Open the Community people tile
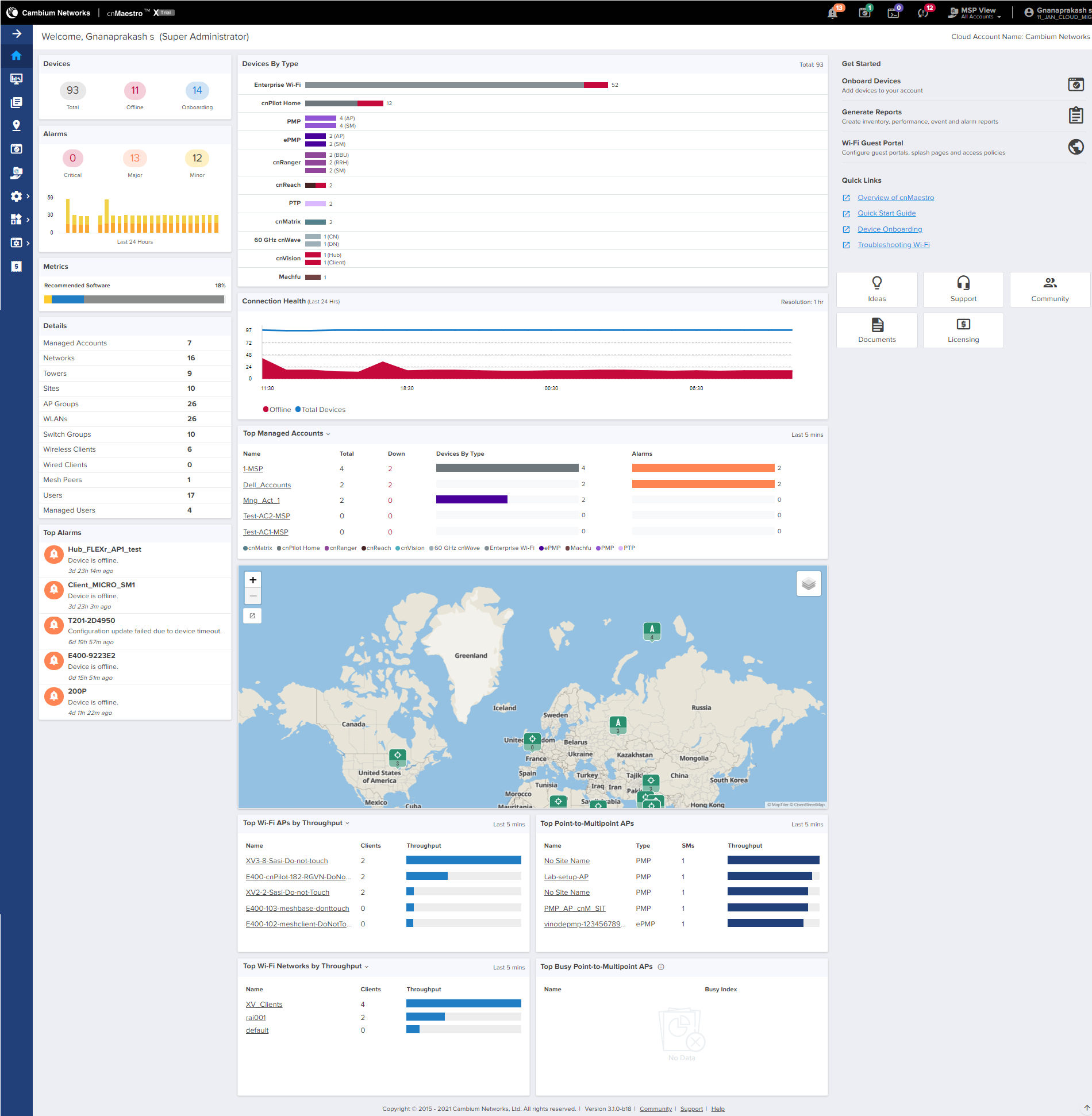This screenshot has width=1092, height=1116. click(1050, 289)
